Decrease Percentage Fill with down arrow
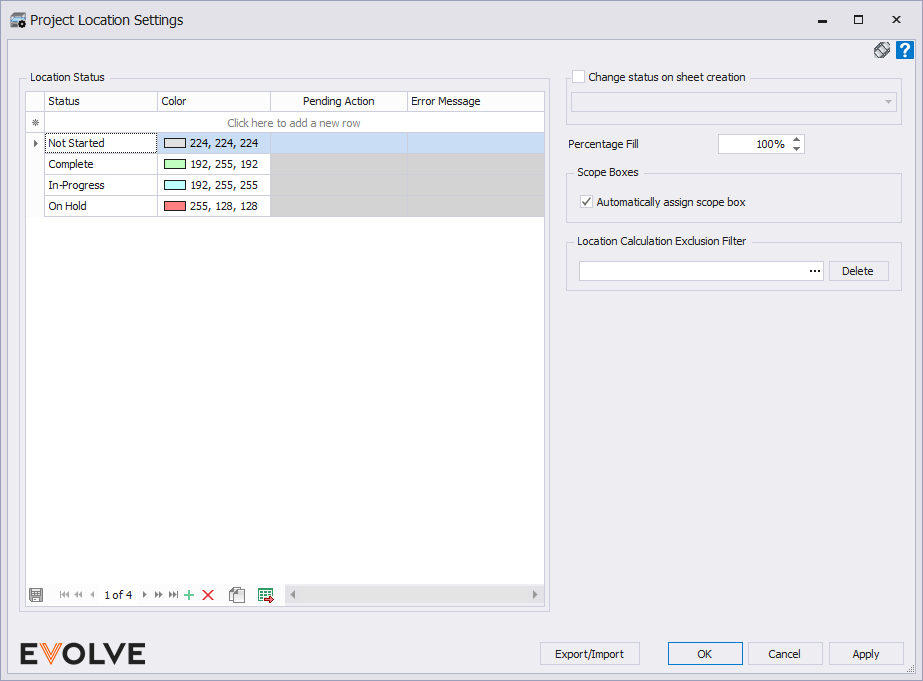Image resolution: width=923 pixels, height=681 pixels. 796,148
